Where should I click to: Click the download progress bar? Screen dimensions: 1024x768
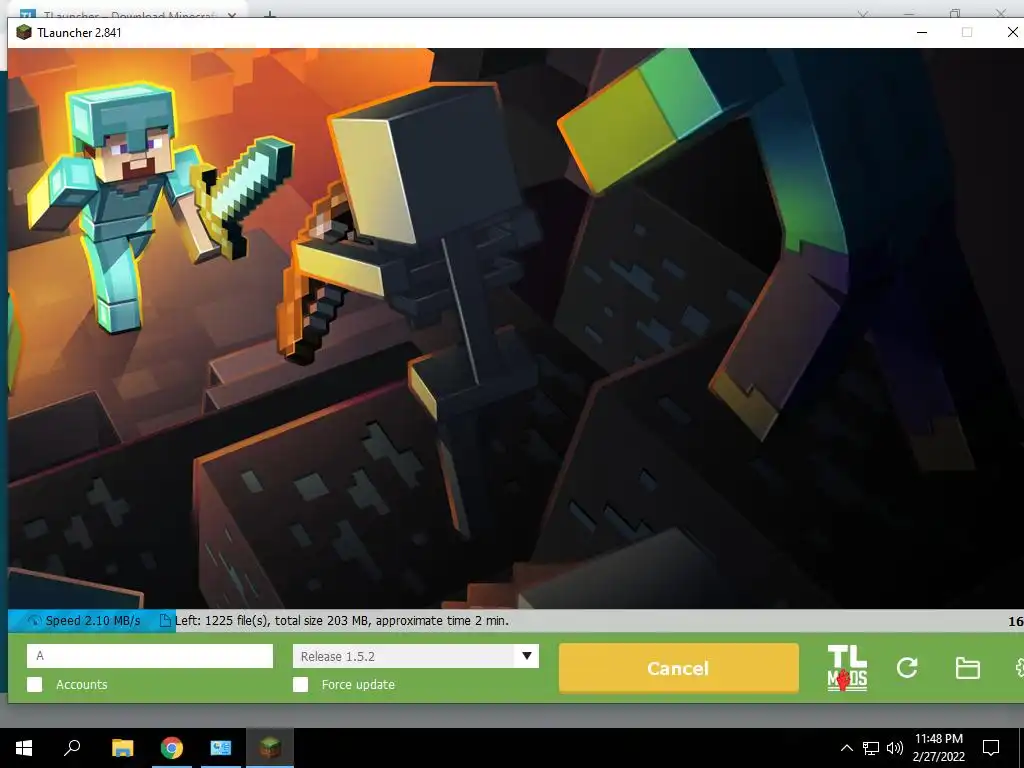[x=516, y=620]
